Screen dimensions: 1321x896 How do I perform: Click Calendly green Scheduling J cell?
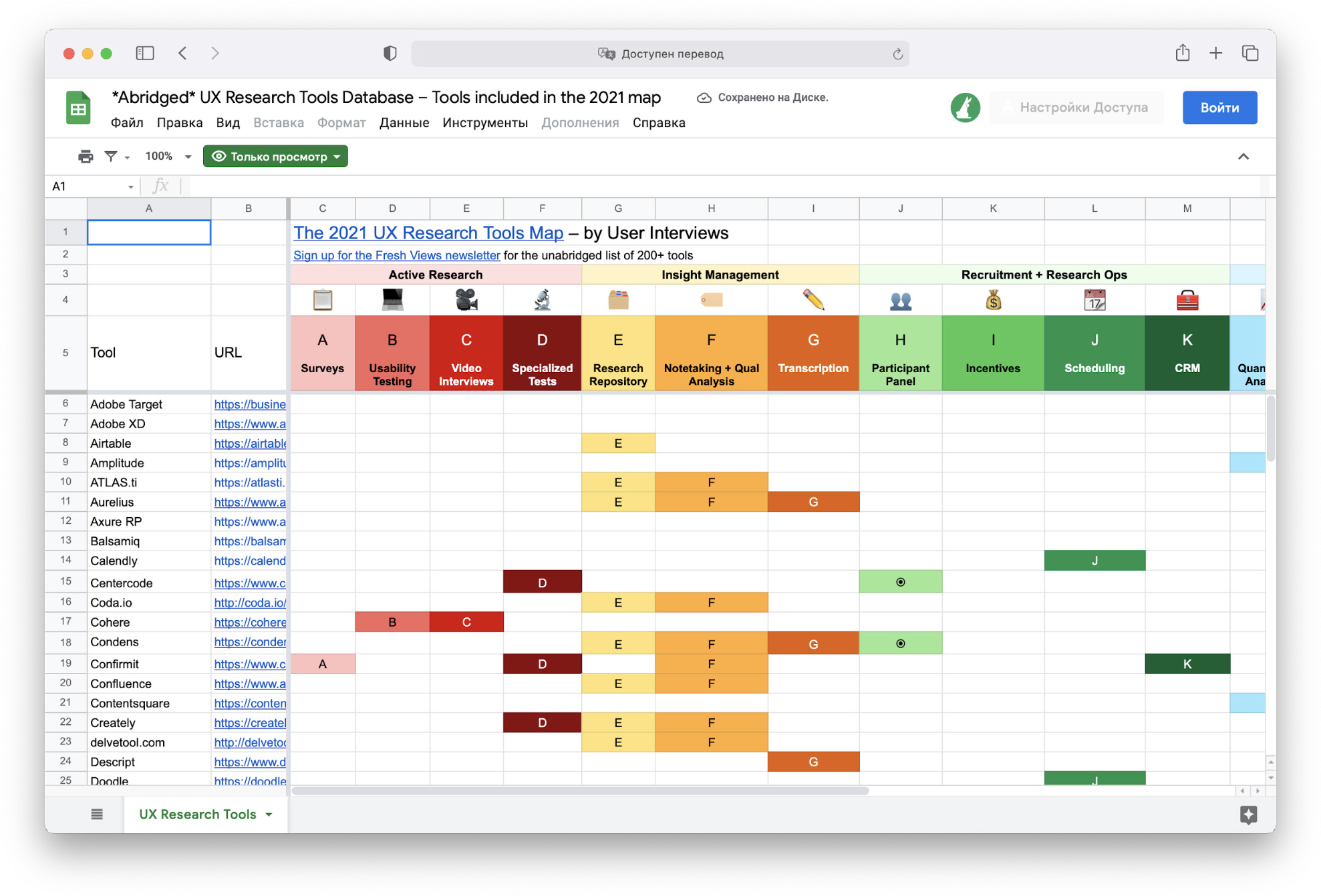point(1094,560)
